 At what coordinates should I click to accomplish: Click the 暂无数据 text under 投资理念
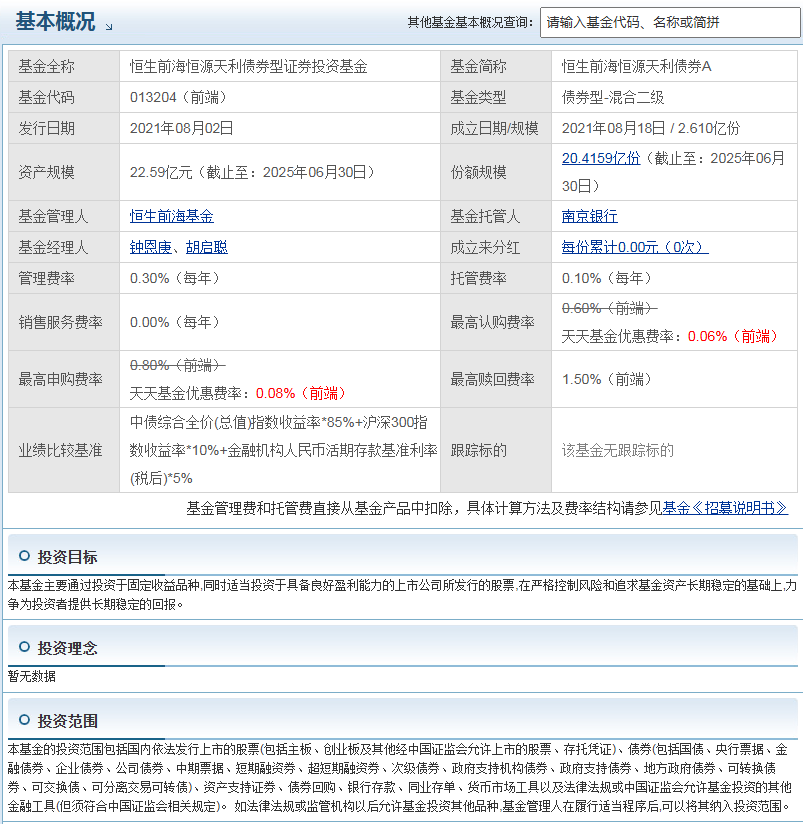[x=32, y=676]
